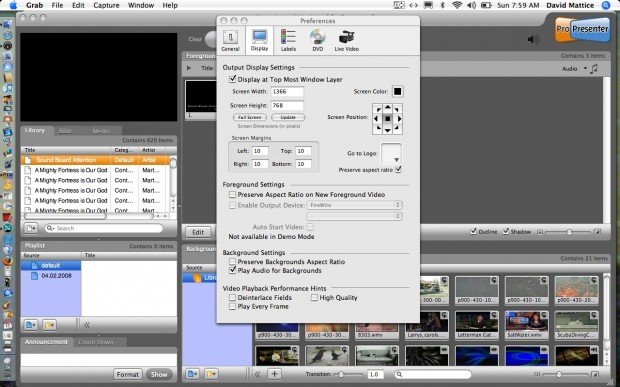Screen dimensions: 620x387
Task: Enable Play Every Frame checkbox
Action: [232, 306]
